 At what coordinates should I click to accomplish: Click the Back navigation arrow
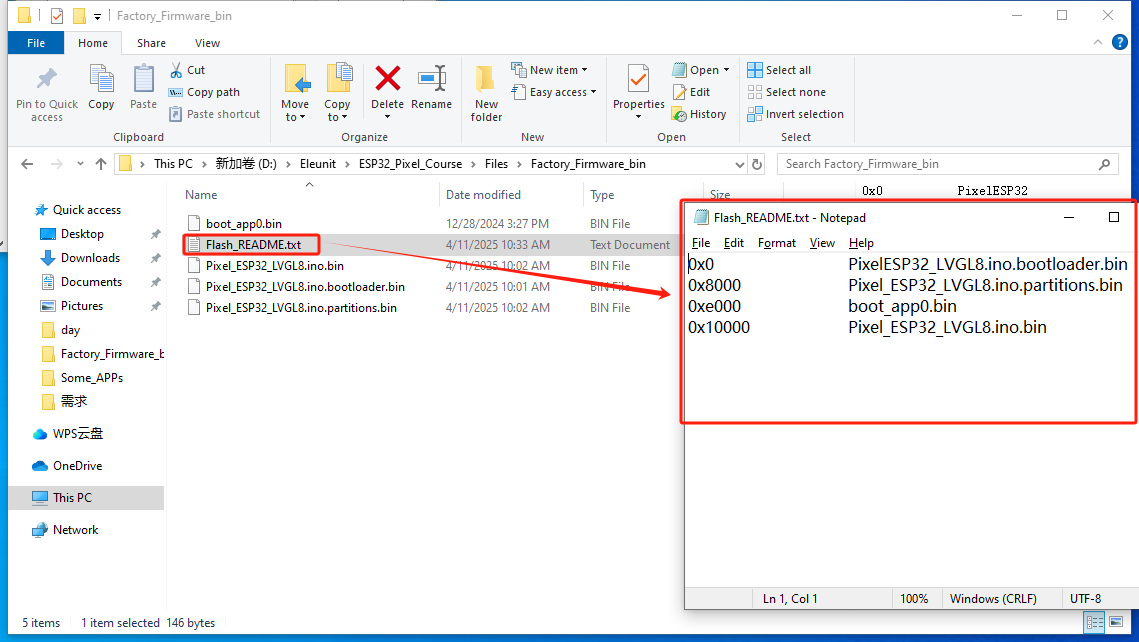tap(28, 164)
